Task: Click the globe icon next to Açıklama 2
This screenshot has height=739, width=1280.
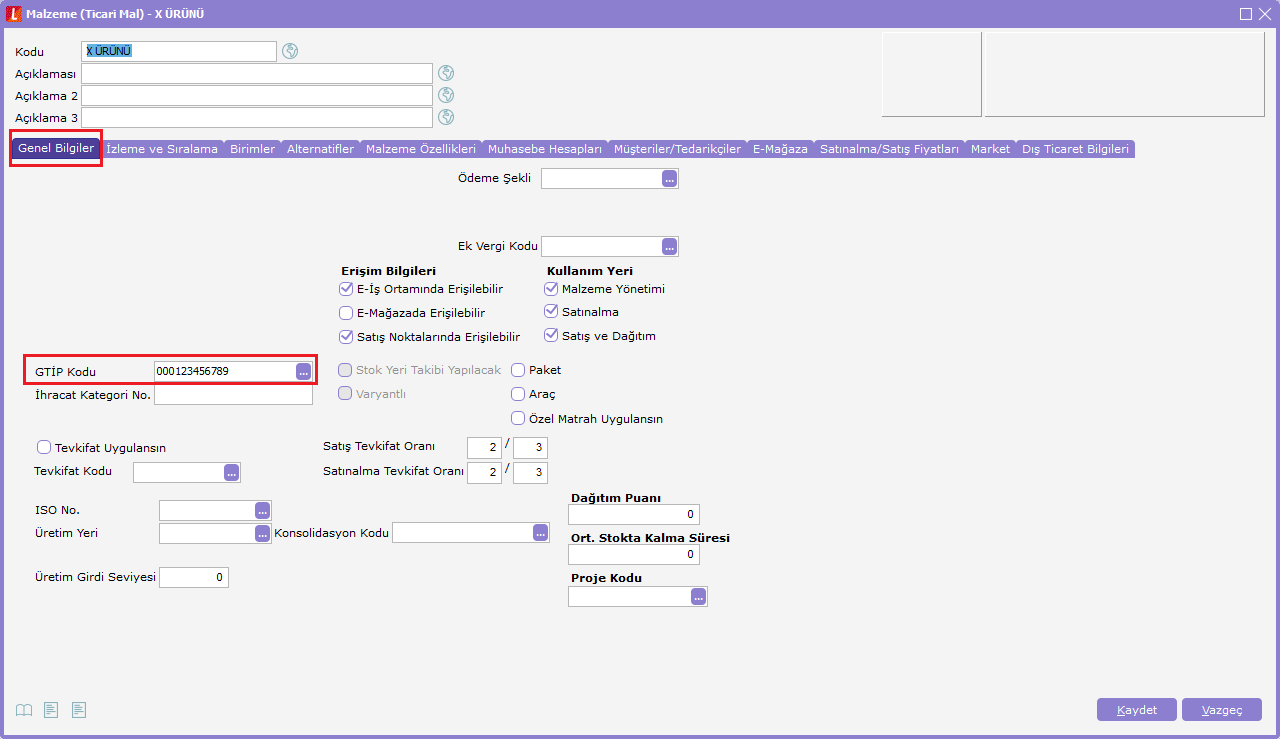Action: point(446,95)
